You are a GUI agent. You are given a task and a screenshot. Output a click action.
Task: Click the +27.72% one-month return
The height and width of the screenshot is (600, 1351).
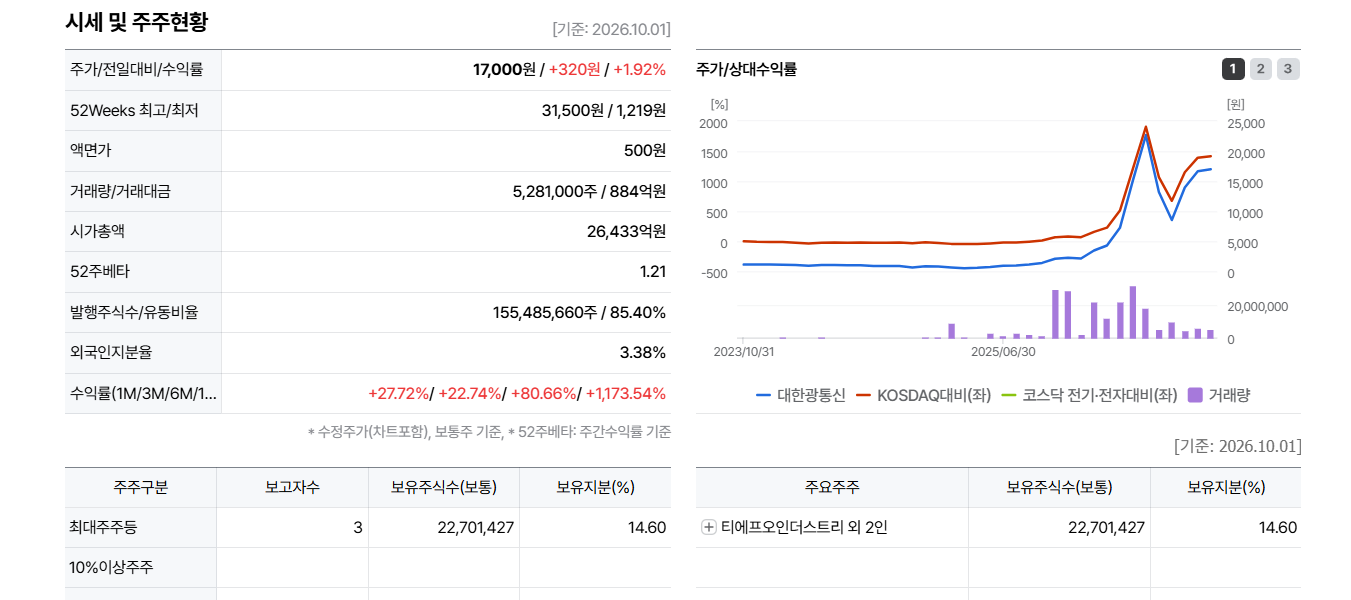pyautogui.click(x=398, y=393)
